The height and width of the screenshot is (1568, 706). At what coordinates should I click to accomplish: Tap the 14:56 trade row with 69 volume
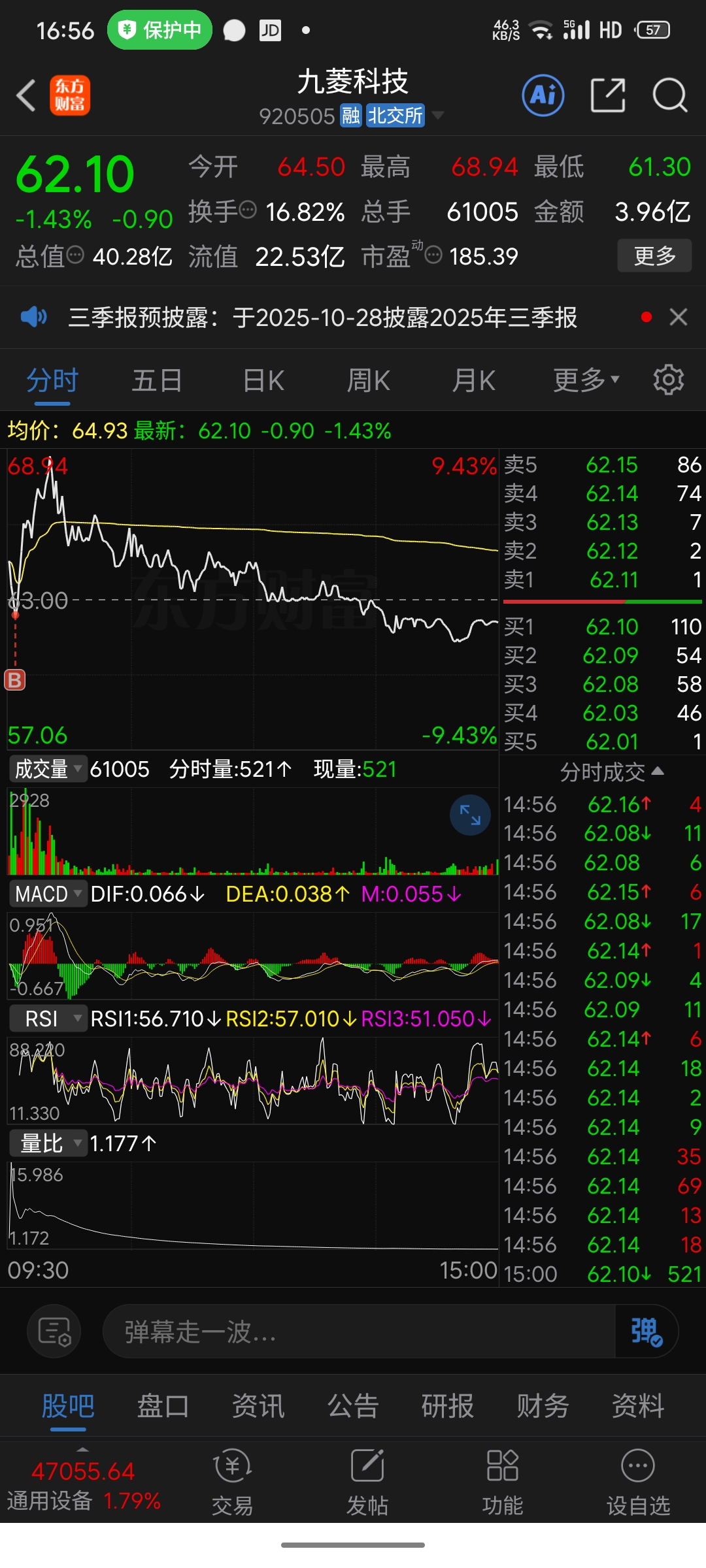point(602,1186)
